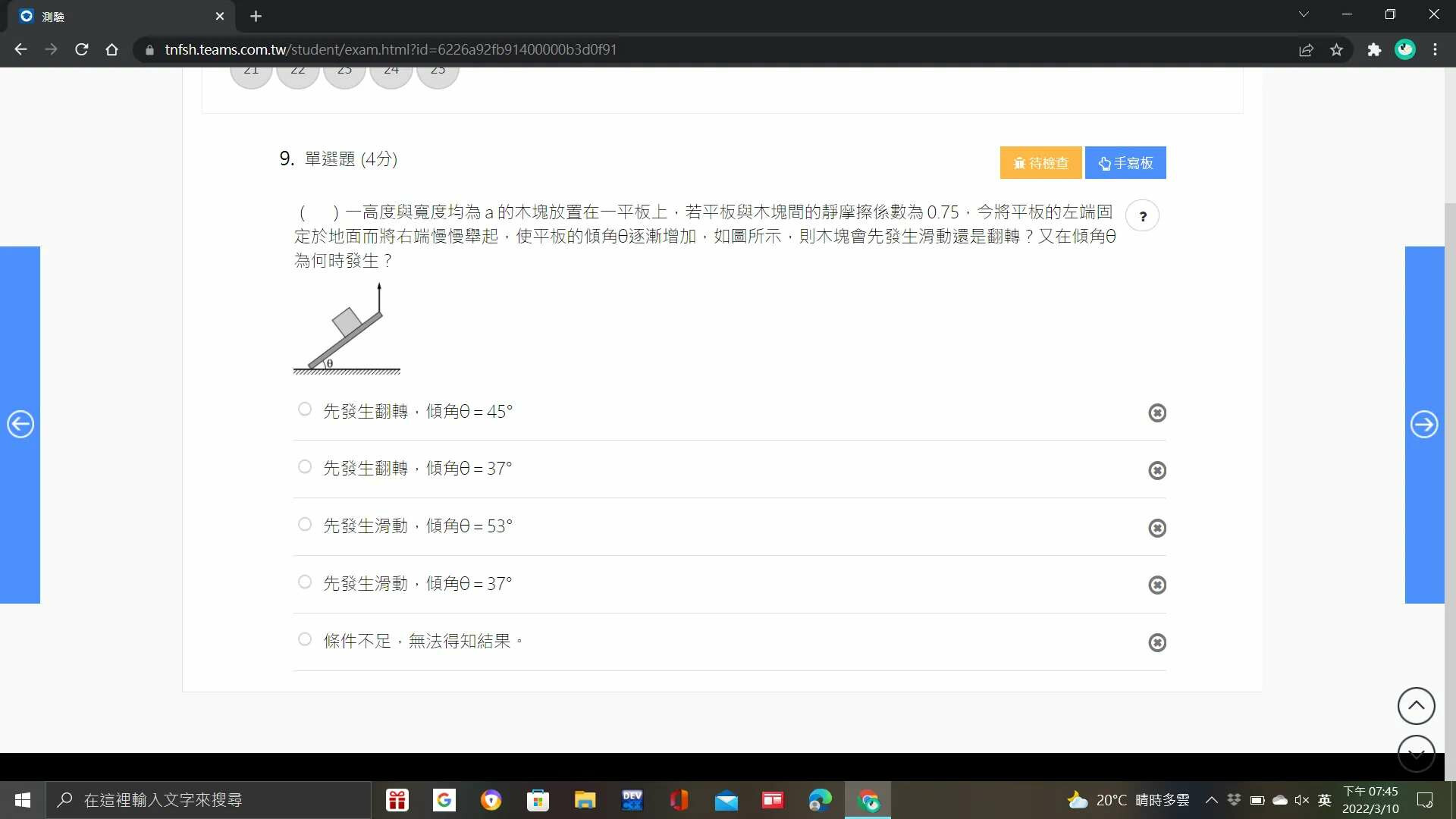
Task: Open the weather widget showing 20°C
Action: tap(1128, 800)
